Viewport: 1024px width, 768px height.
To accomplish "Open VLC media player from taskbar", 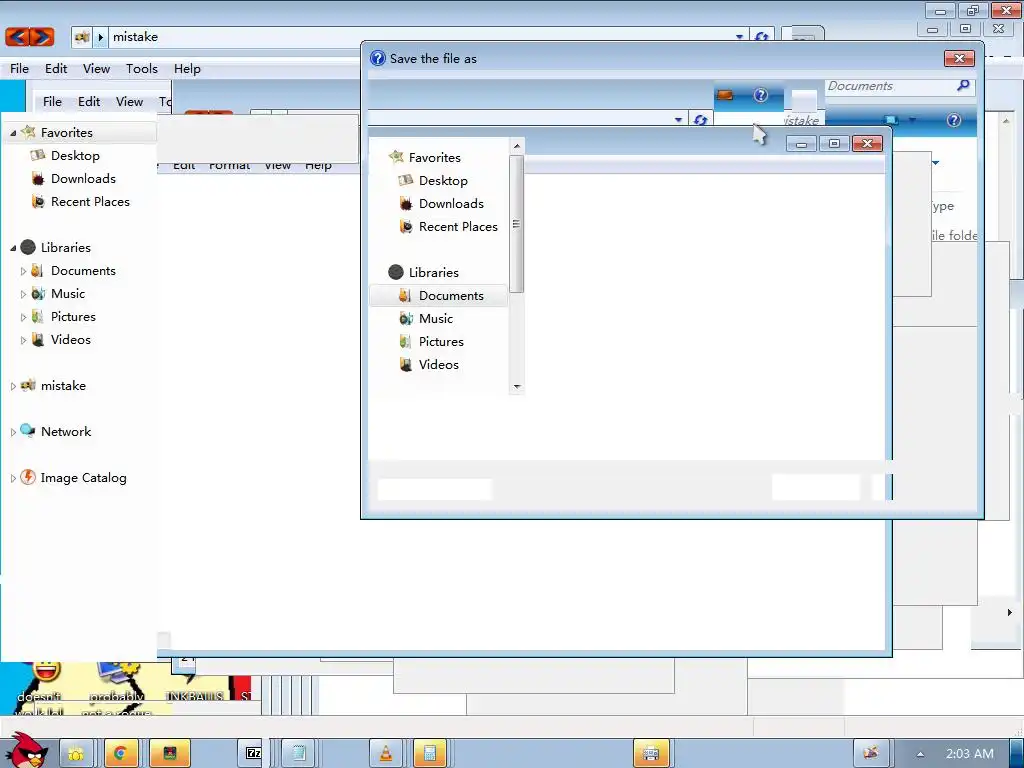I will tap(386, 754).
